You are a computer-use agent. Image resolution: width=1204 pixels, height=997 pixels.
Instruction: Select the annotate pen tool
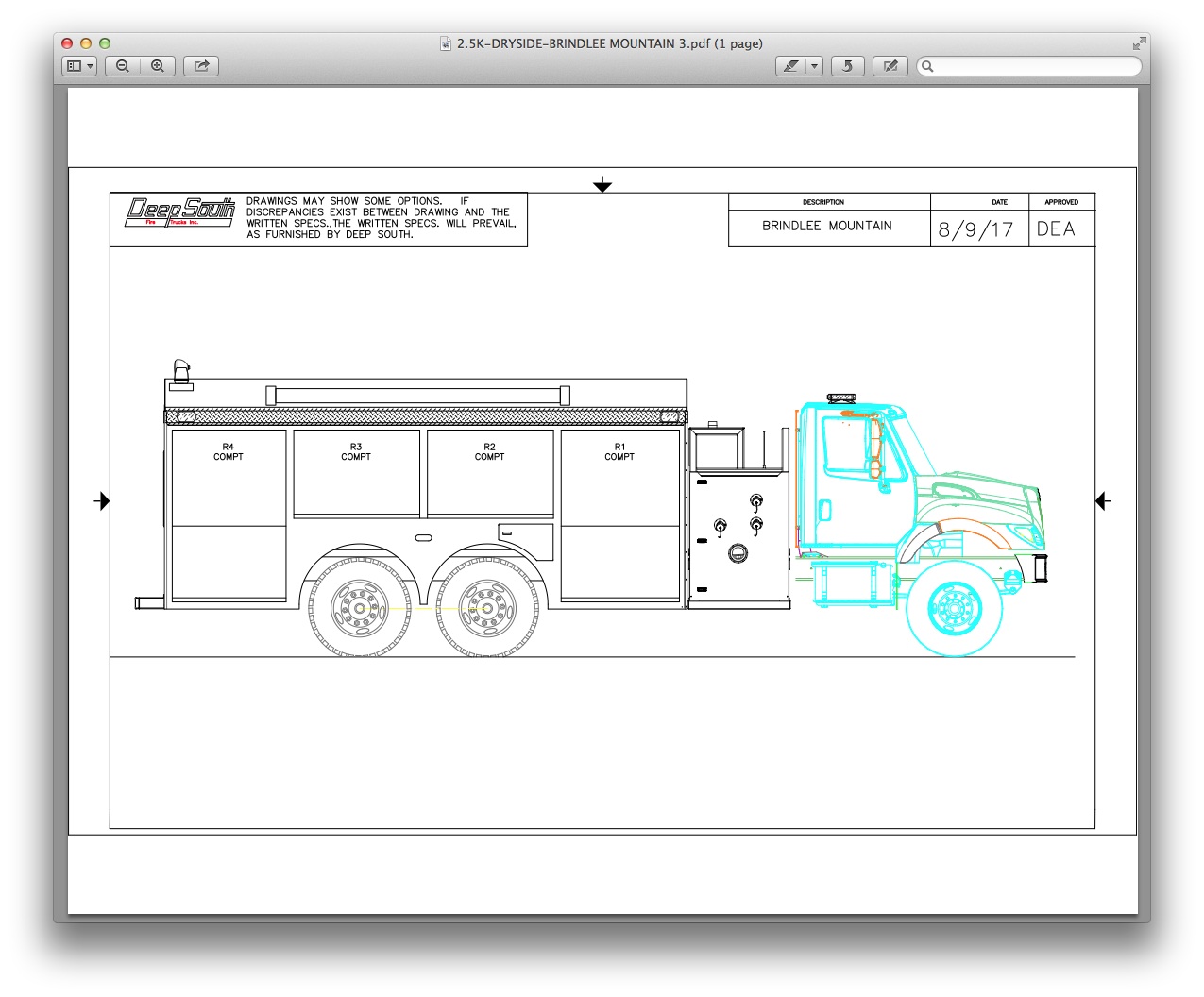coord(791,66)
